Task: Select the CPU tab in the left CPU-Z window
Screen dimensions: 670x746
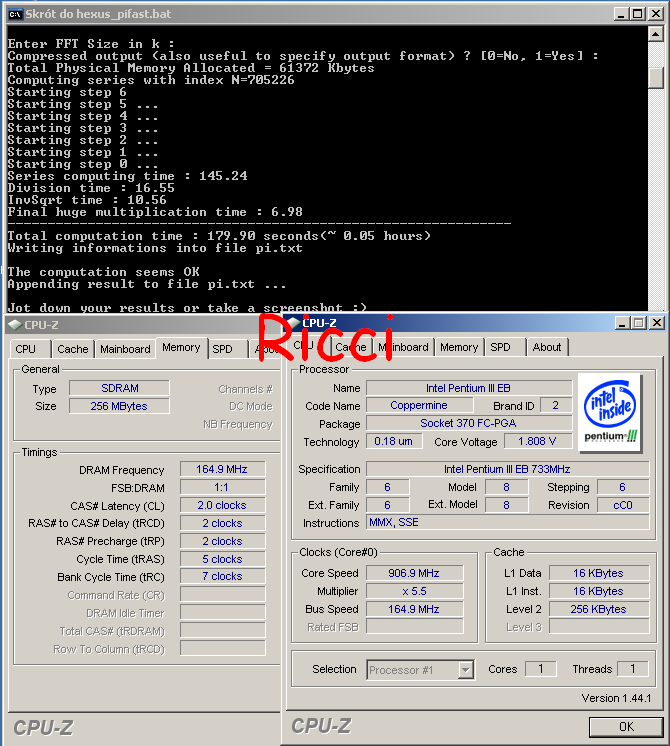Action: click(26, 349)
